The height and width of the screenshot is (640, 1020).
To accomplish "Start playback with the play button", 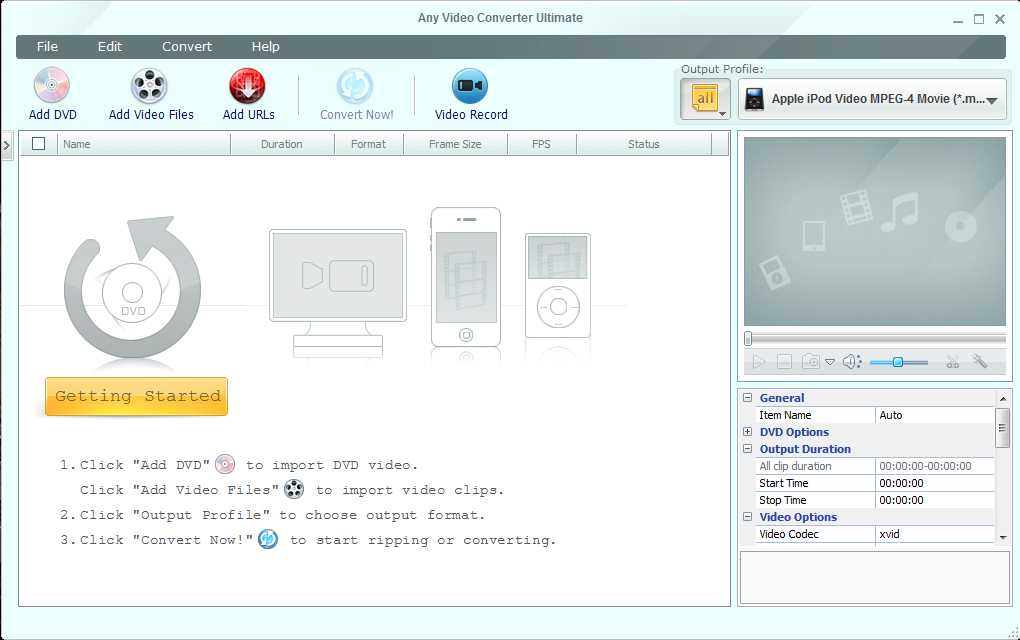I will [758, 362].
